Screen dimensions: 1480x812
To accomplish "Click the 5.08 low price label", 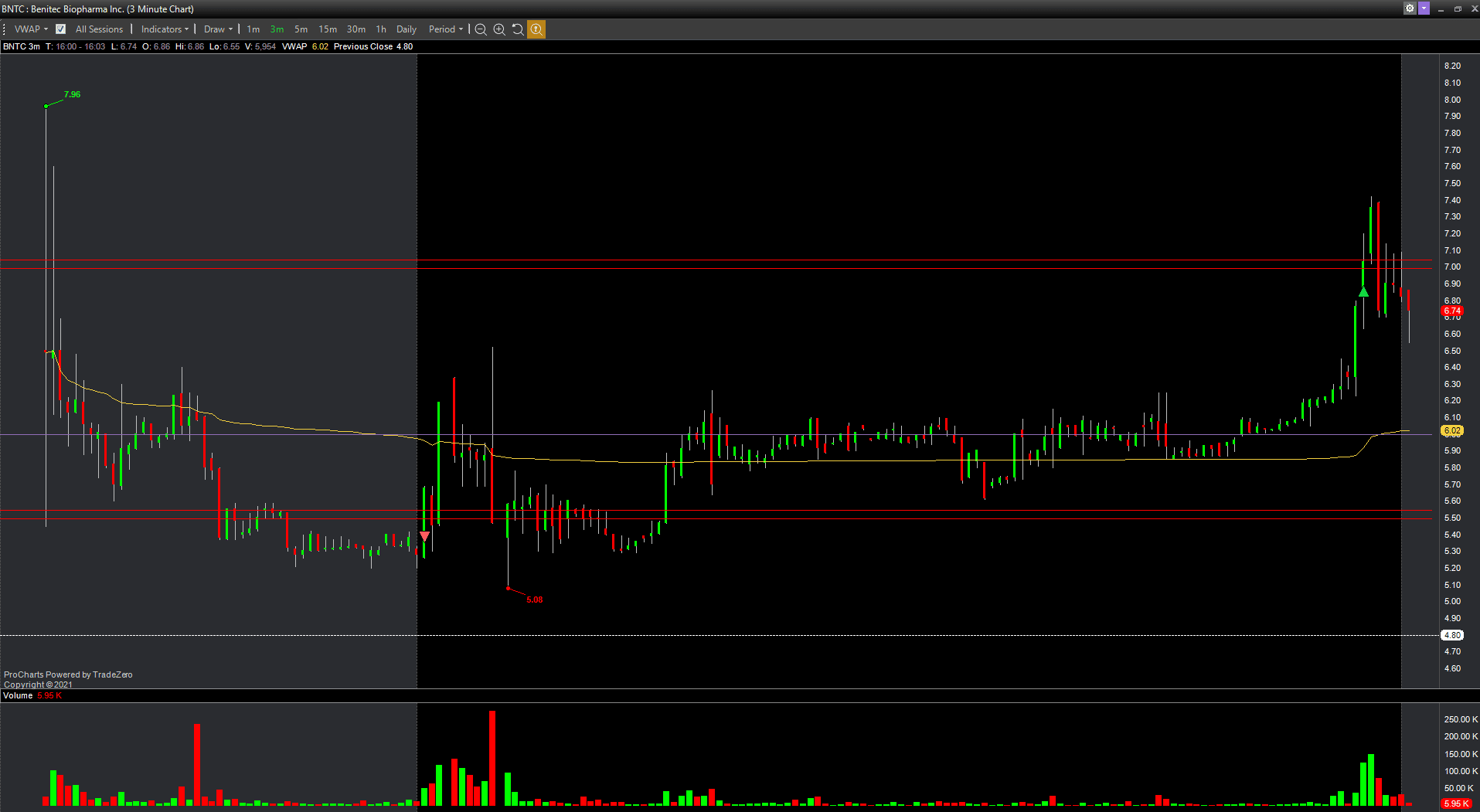I will [x=535, y=600].
